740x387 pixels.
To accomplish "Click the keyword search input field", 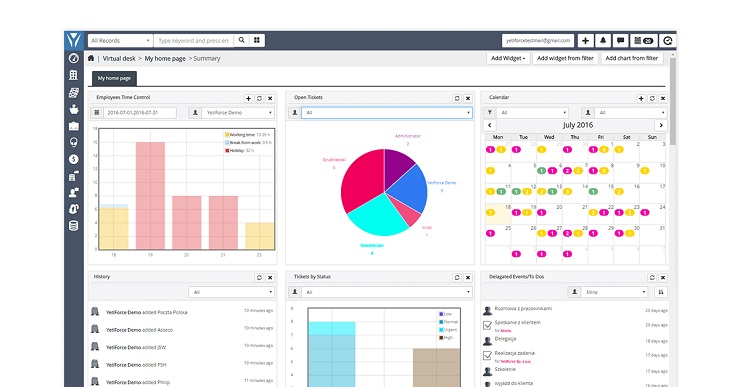I will (x=193, y=41).
